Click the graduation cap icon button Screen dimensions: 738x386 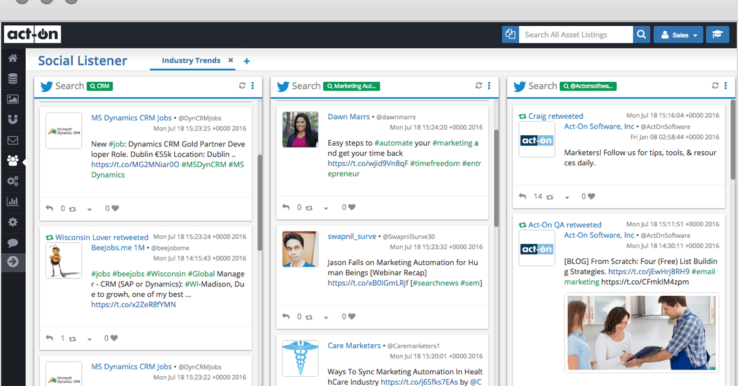point(717,34)
